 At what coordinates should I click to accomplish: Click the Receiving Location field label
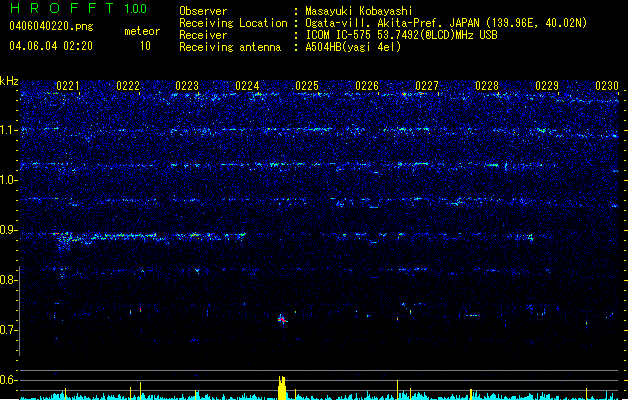233,23
